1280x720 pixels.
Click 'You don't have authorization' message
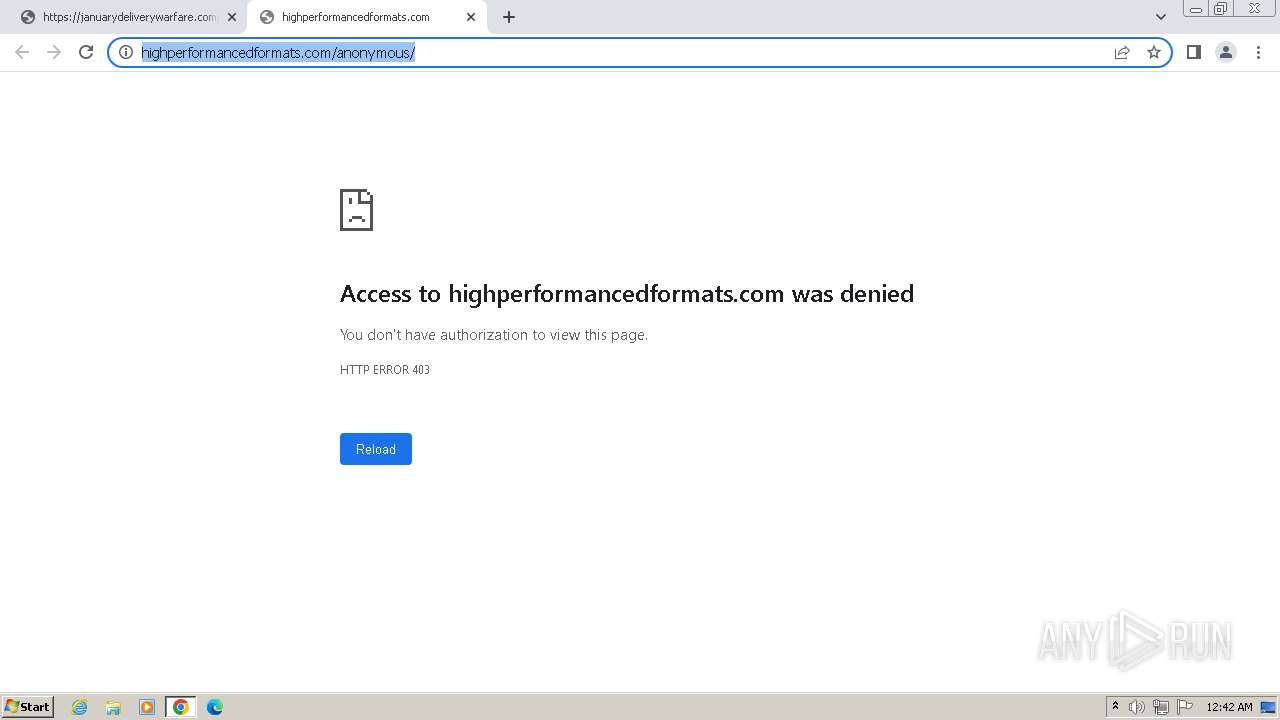click(494, 335)
